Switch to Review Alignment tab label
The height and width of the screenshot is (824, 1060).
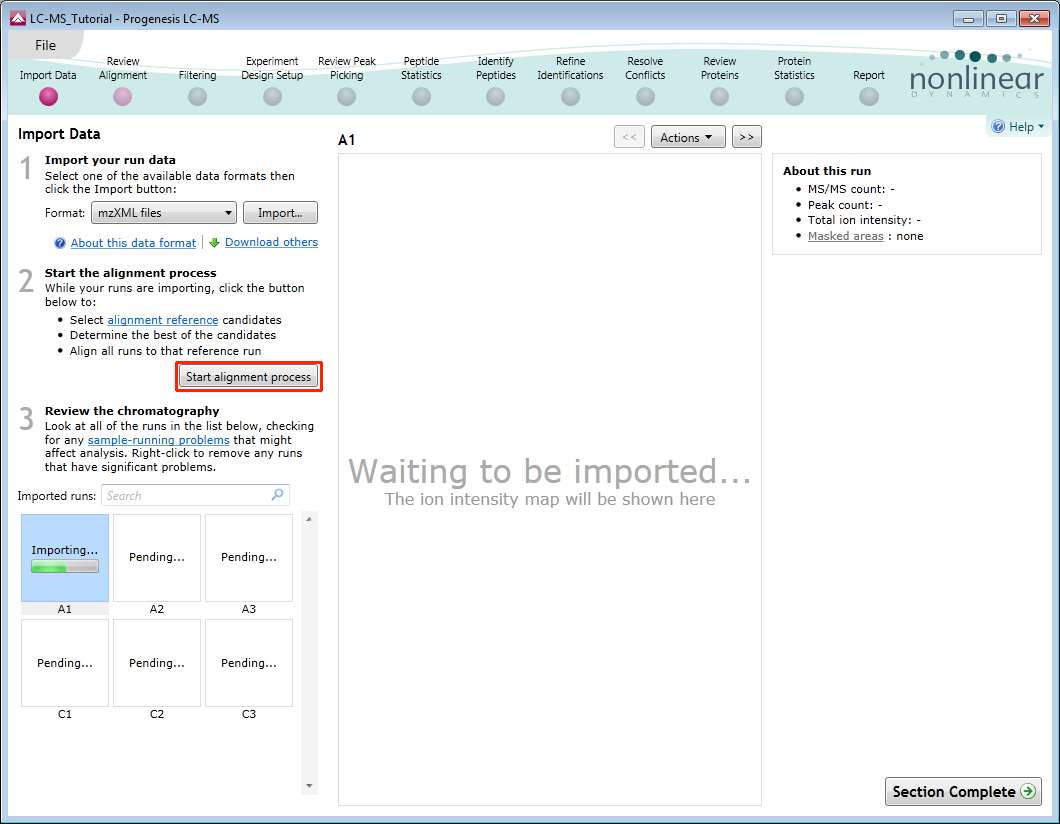click(x=122, y=68)
